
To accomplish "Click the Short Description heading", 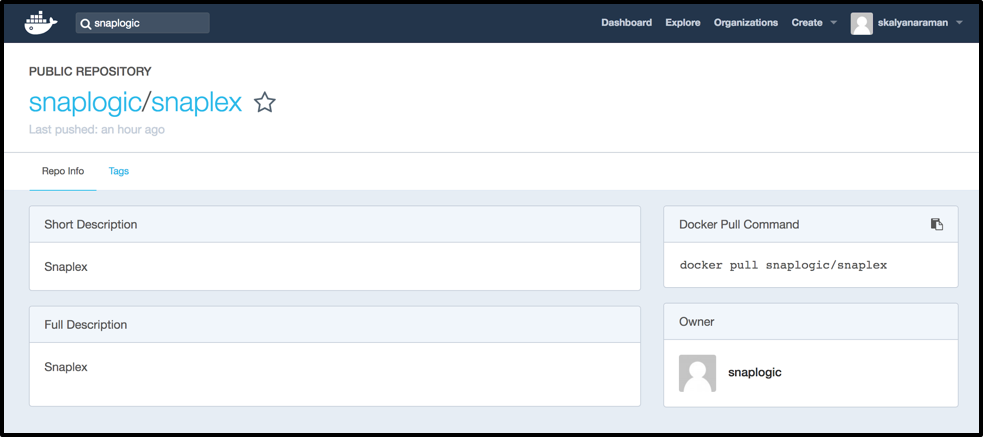I will pyautogui.click(x=90, y=224).
